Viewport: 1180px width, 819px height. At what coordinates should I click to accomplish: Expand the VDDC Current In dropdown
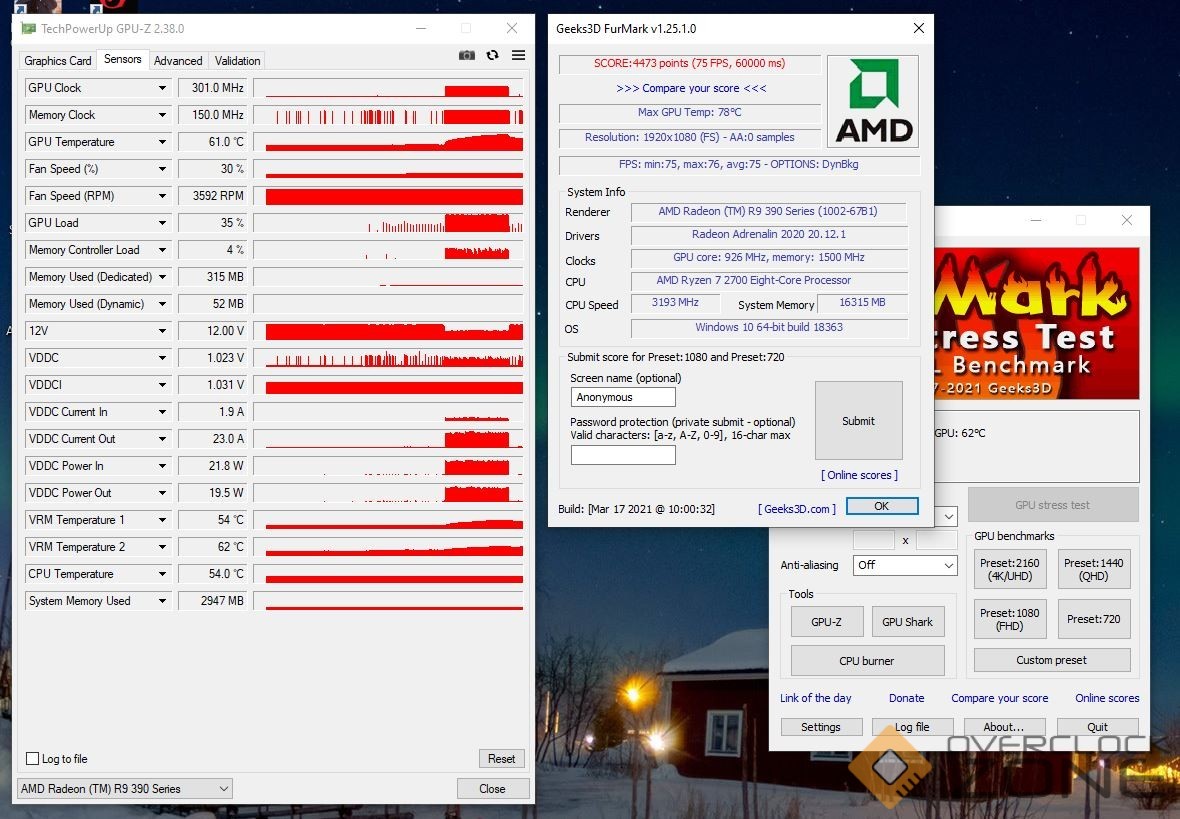[x=162, y=412]
